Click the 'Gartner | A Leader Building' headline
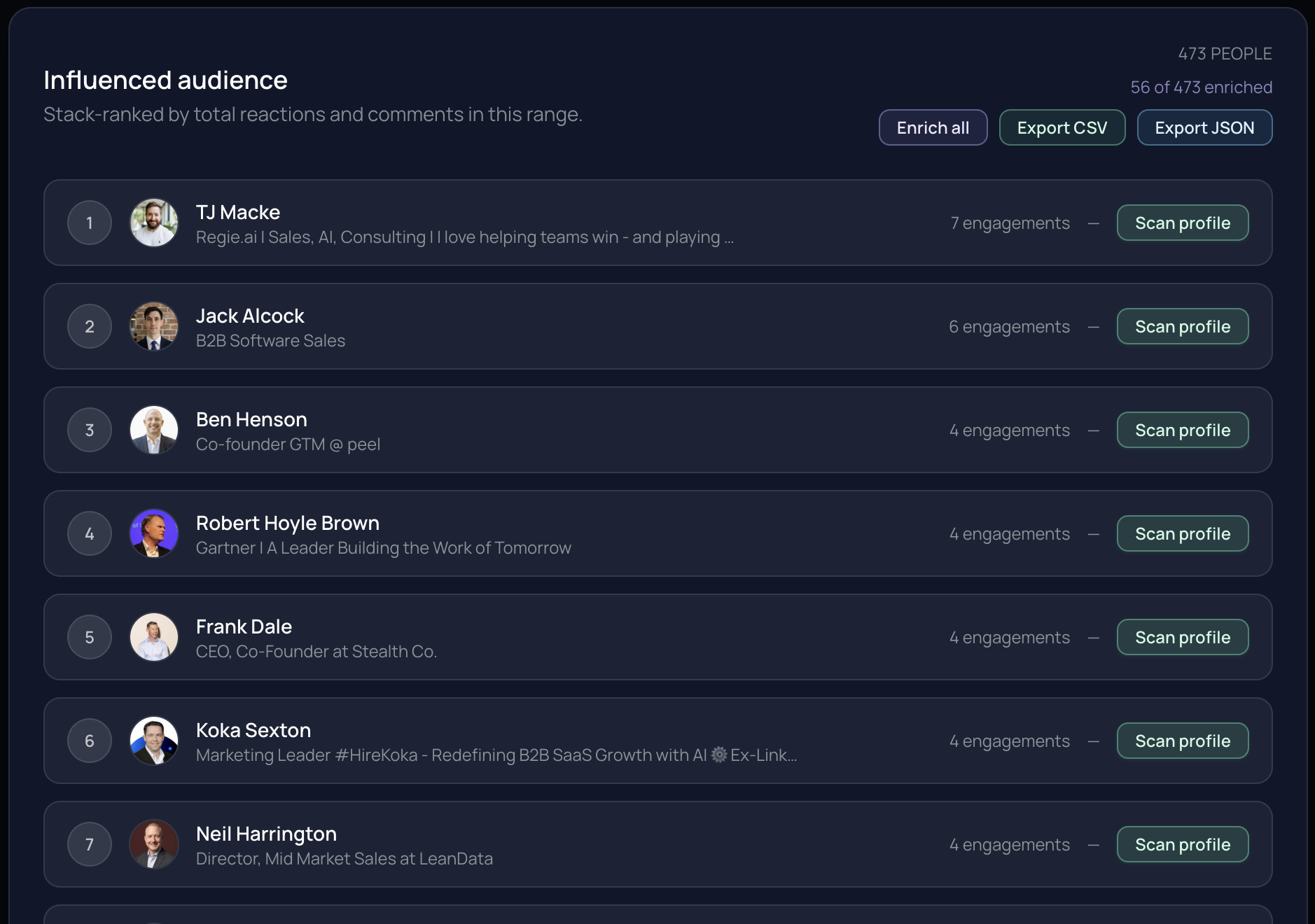The height and width of the screenshot is (924, 1315). tap(384, 548)
